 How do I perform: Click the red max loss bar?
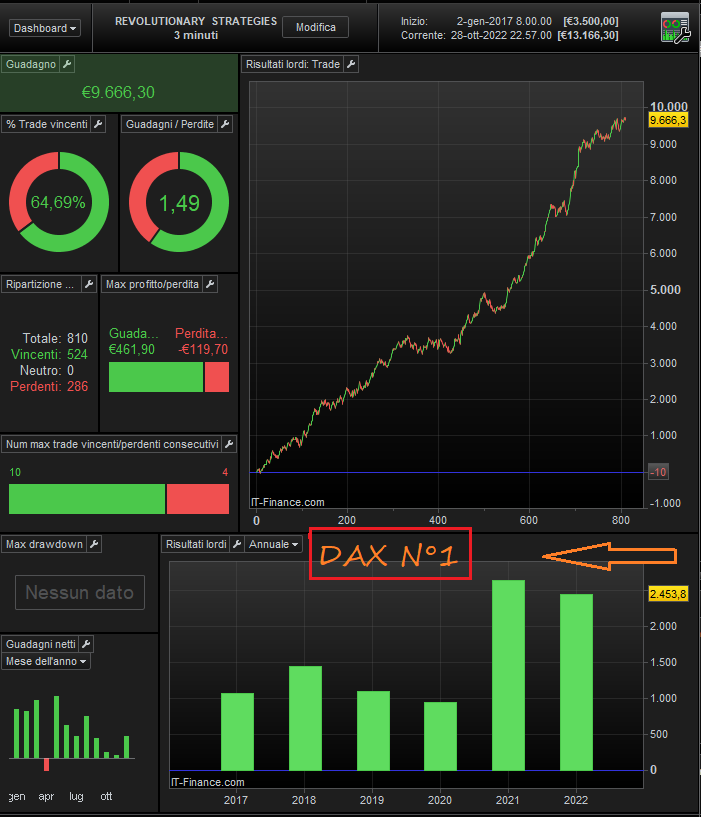[x=217, y=377]
